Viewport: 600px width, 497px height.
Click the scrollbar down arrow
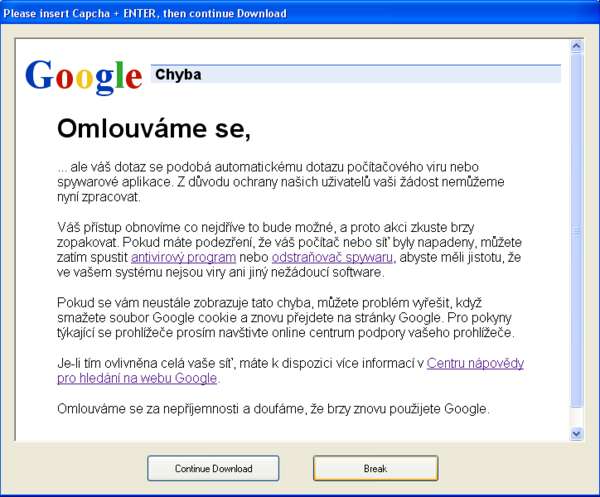pyautogui.click(x=577, y=434)
